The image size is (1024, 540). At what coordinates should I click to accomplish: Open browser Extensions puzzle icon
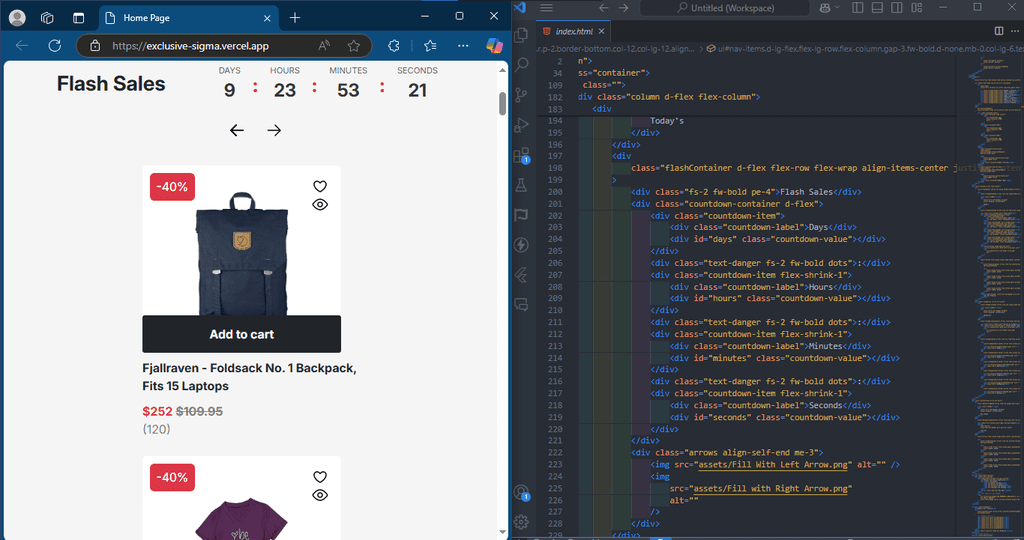(x=394, y=46)
